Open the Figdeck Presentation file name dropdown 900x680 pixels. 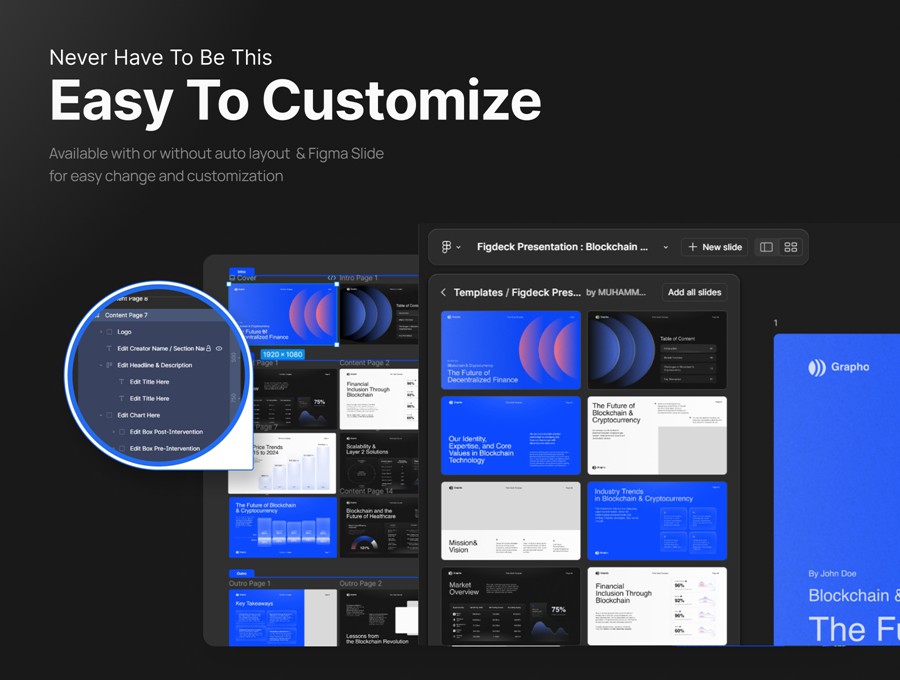pyautogui.click(x=665, y=247)
